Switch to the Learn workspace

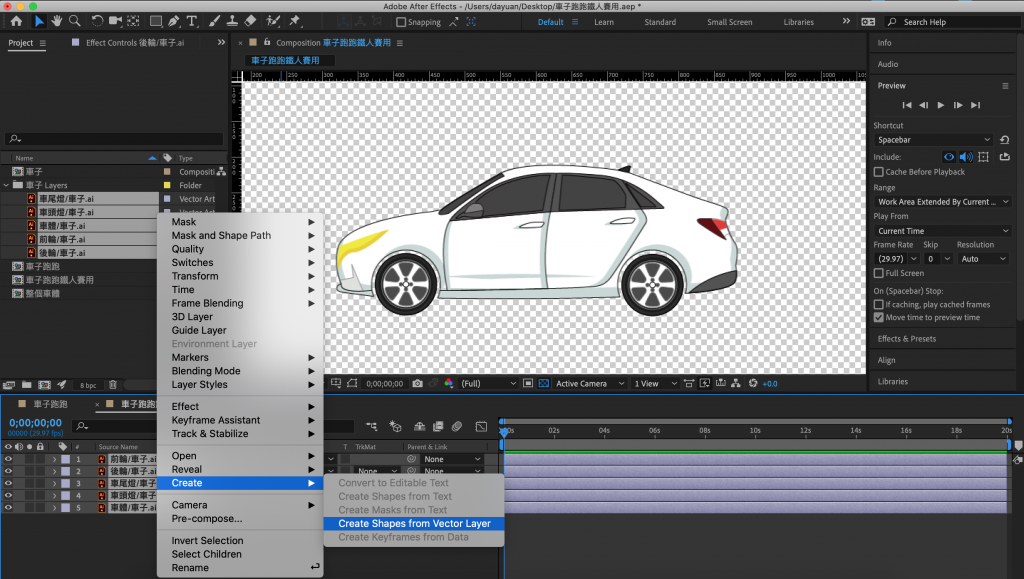coord(603,22)
